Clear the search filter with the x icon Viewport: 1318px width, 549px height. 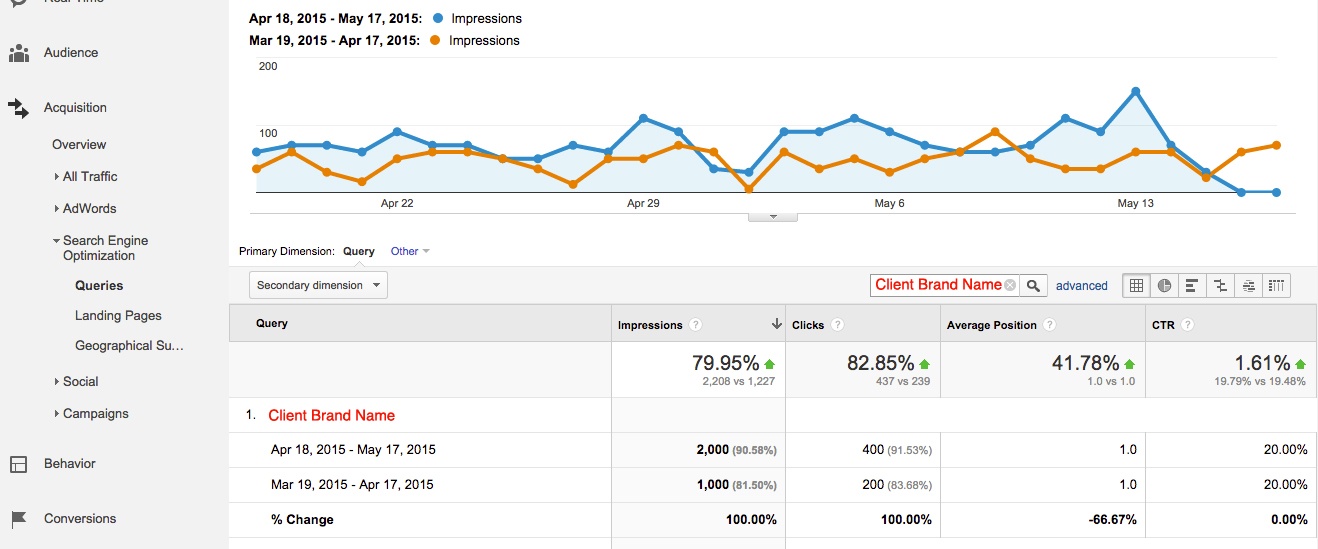1010,285
